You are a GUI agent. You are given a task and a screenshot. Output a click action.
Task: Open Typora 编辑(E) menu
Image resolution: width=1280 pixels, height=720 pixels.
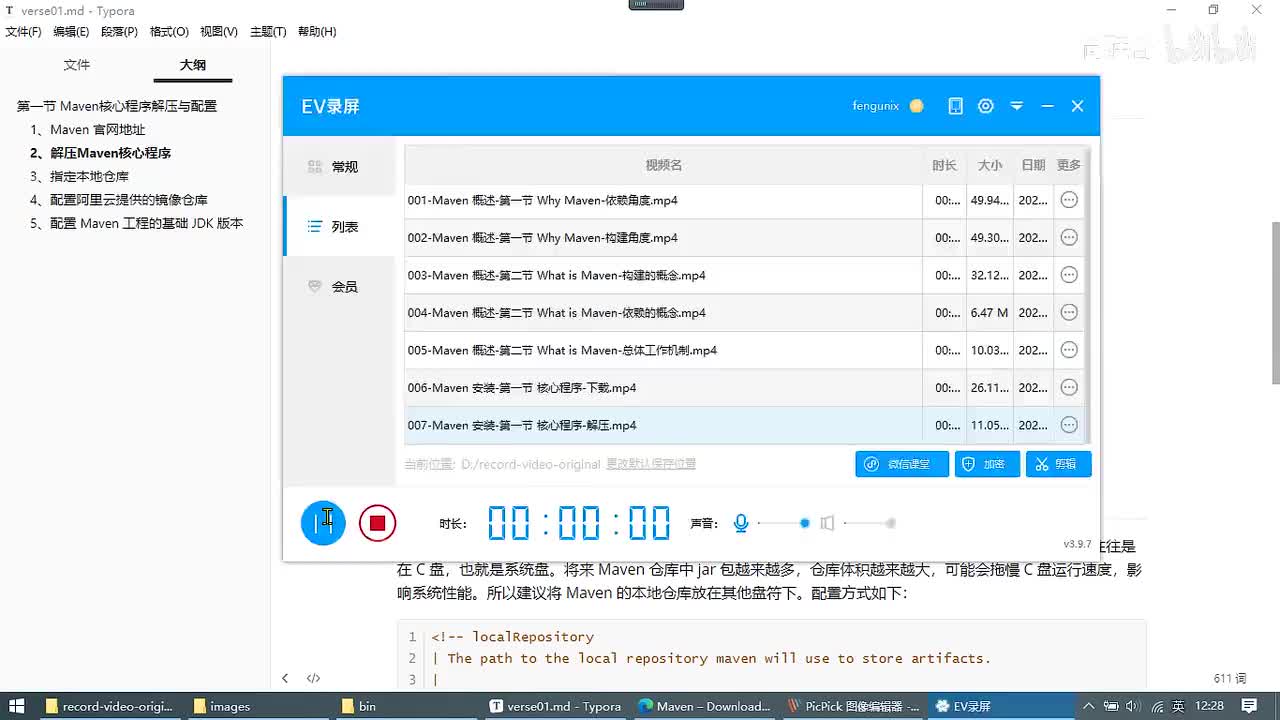(71, 32)
